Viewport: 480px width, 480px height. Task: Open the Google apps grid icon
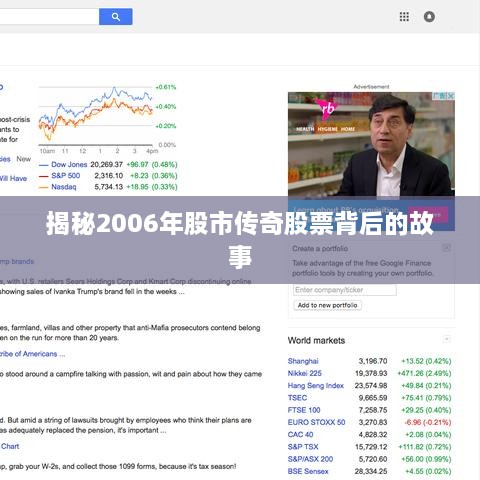(404, 17)
